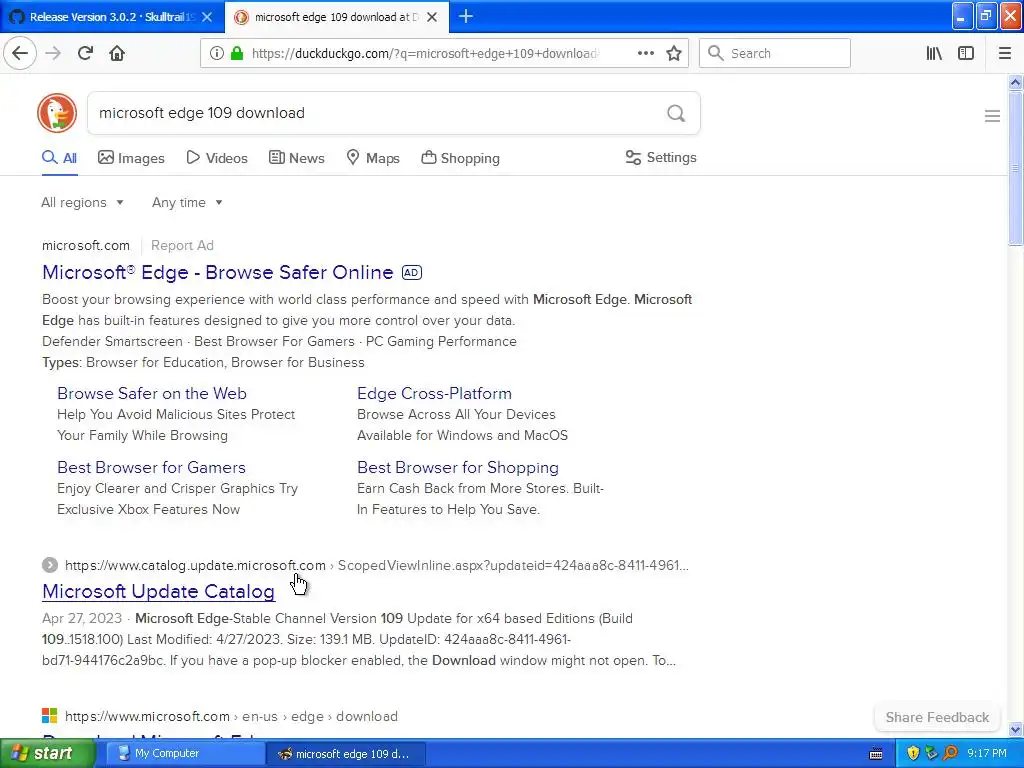Close the Release Version 3.0.2 tab
1024x768 pixels.
(207, 17)
